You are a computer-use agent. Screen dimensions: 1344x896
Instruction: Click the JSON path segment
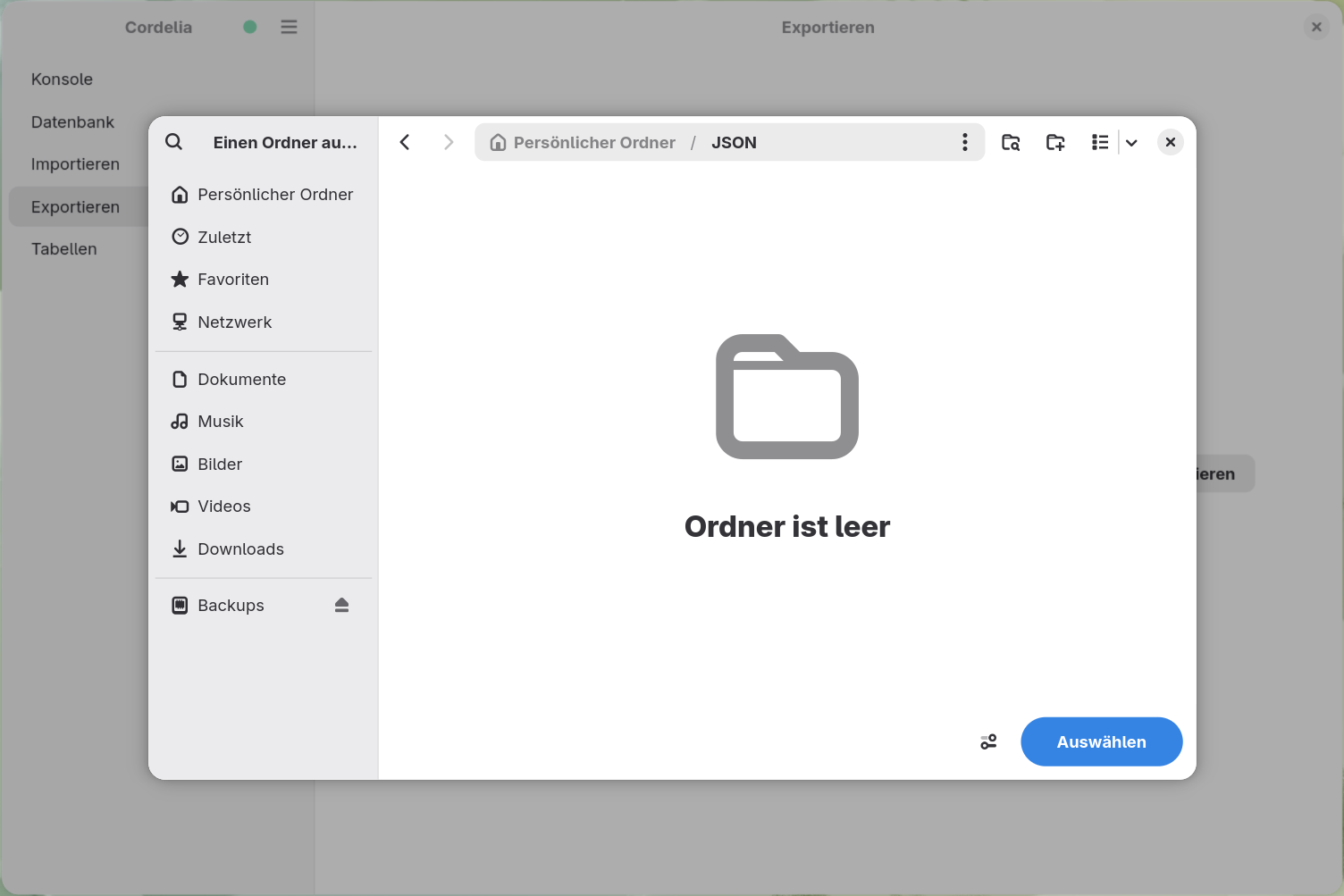(x=734, y=142)
